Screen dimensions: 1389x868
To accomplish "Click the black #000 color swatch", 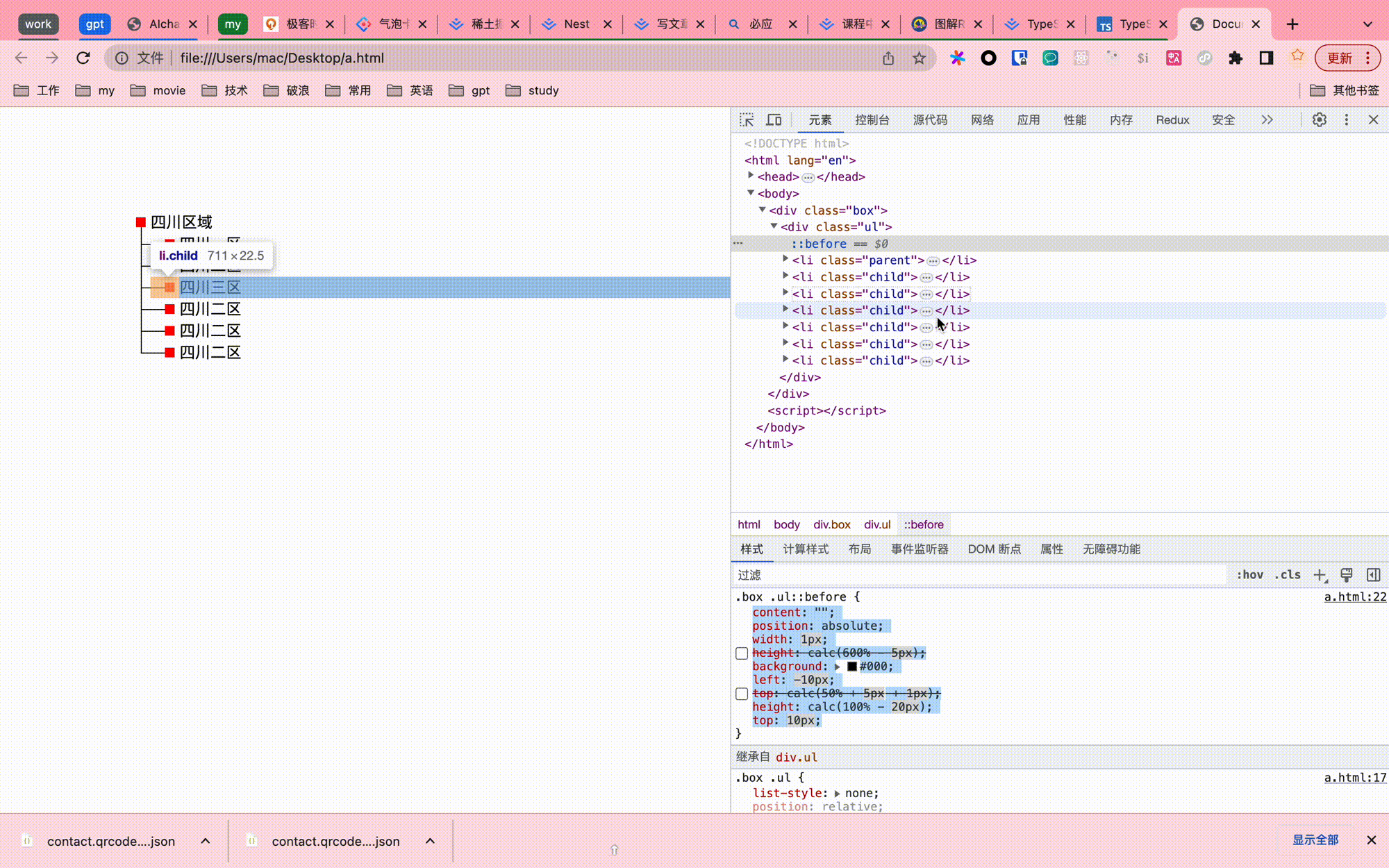I will pyautogui.click(x=852, y=666).
